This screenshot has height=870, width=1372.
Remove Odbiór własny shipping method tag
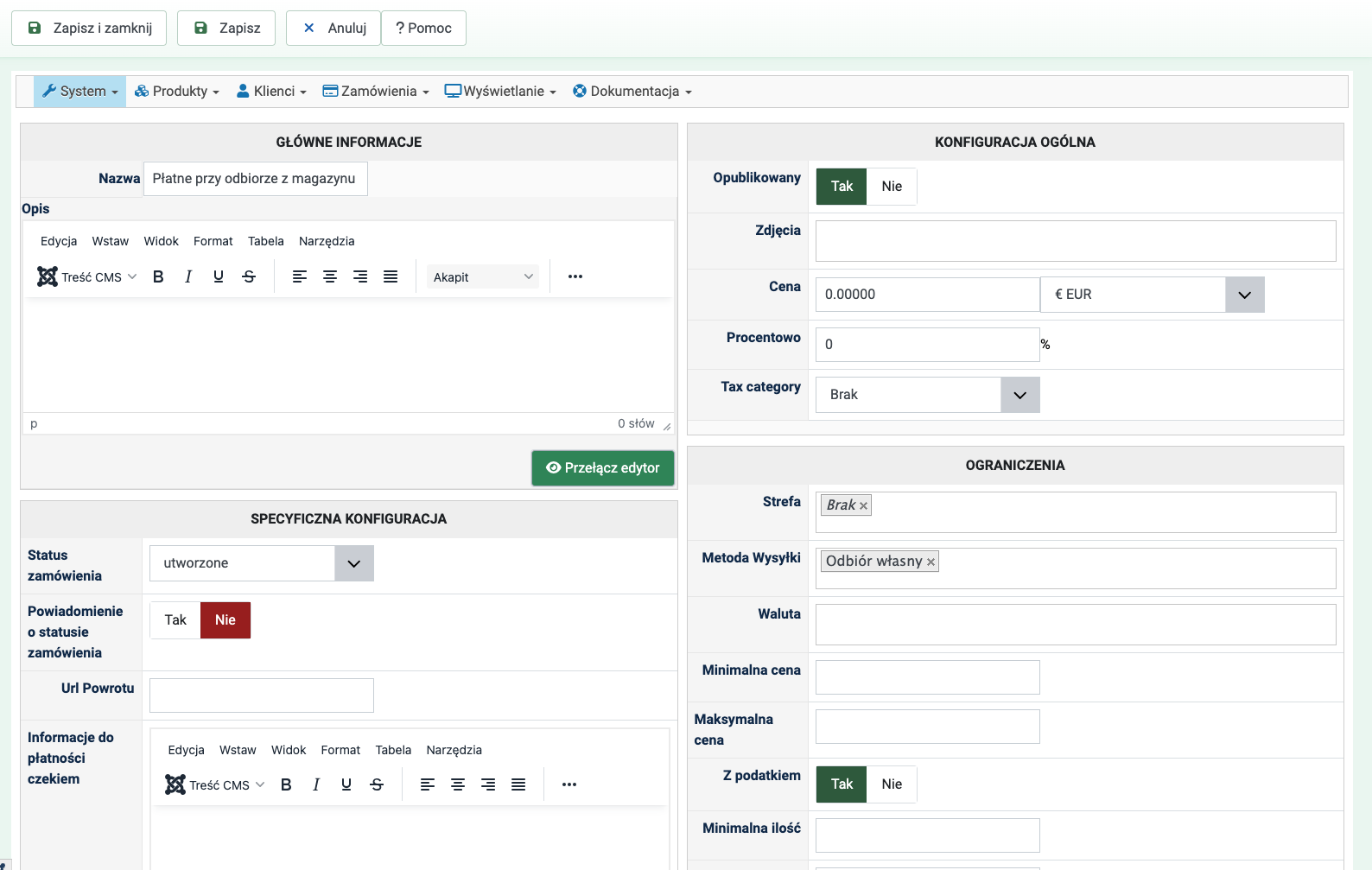tap(931, 562)
